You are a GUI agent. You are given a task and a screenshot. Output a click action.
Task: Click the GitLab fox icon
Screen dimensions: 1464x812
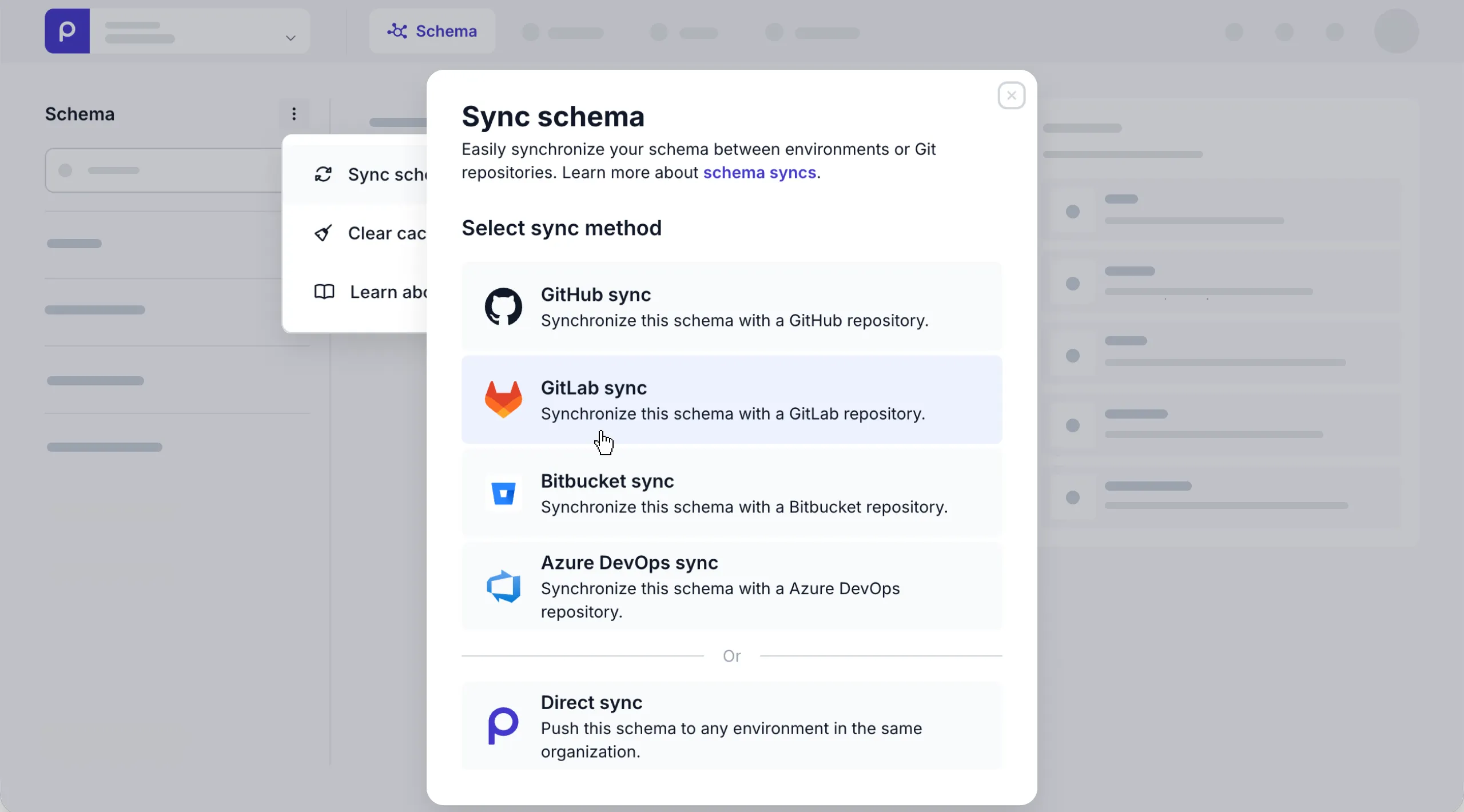click(x=502, y=399)
